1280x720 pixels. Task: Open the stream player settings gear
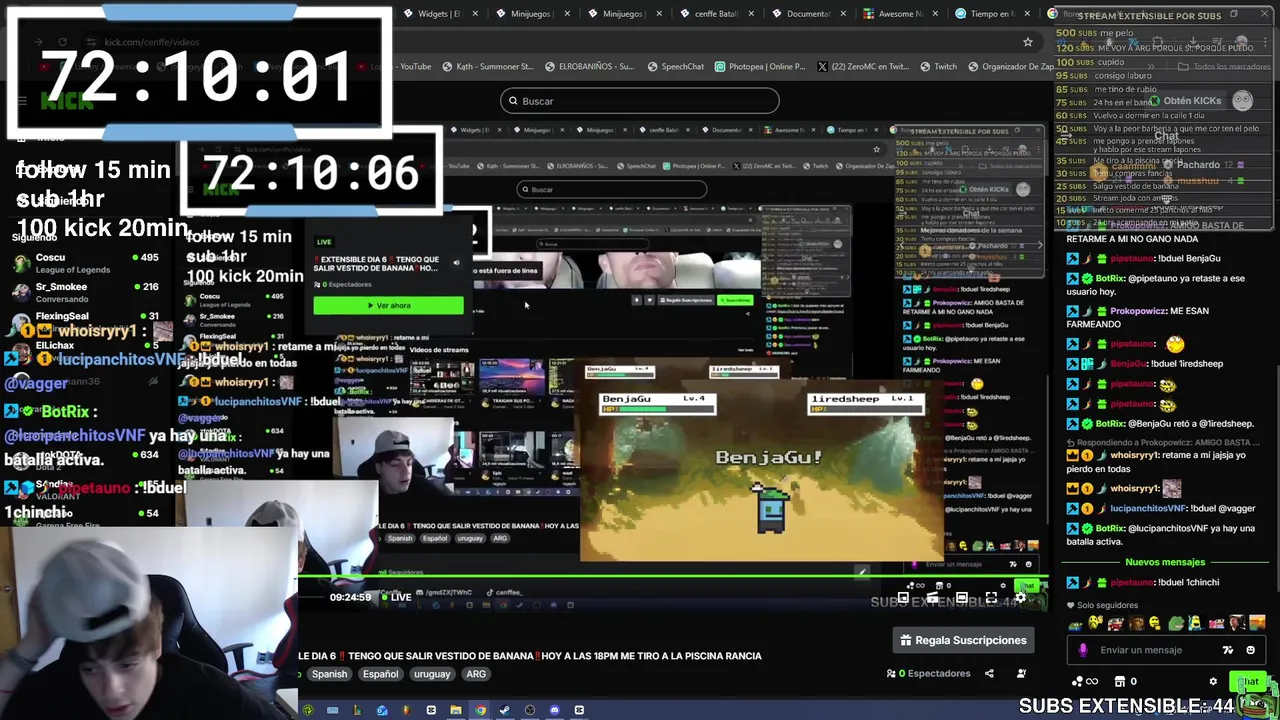pyautogui.click(x=1020, y=598)
